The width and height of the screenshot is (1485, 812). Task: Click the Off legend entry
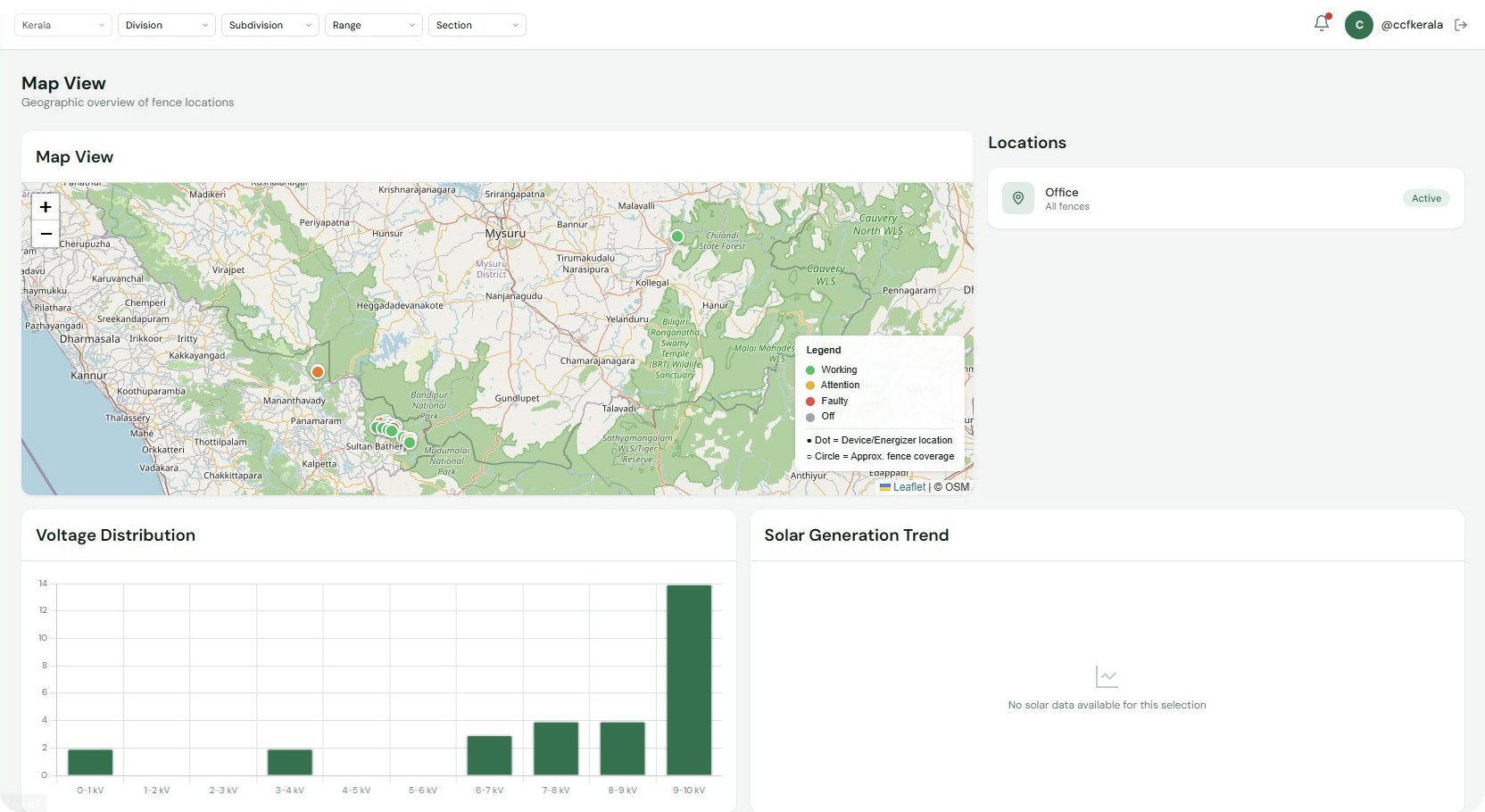click(821, 417)
